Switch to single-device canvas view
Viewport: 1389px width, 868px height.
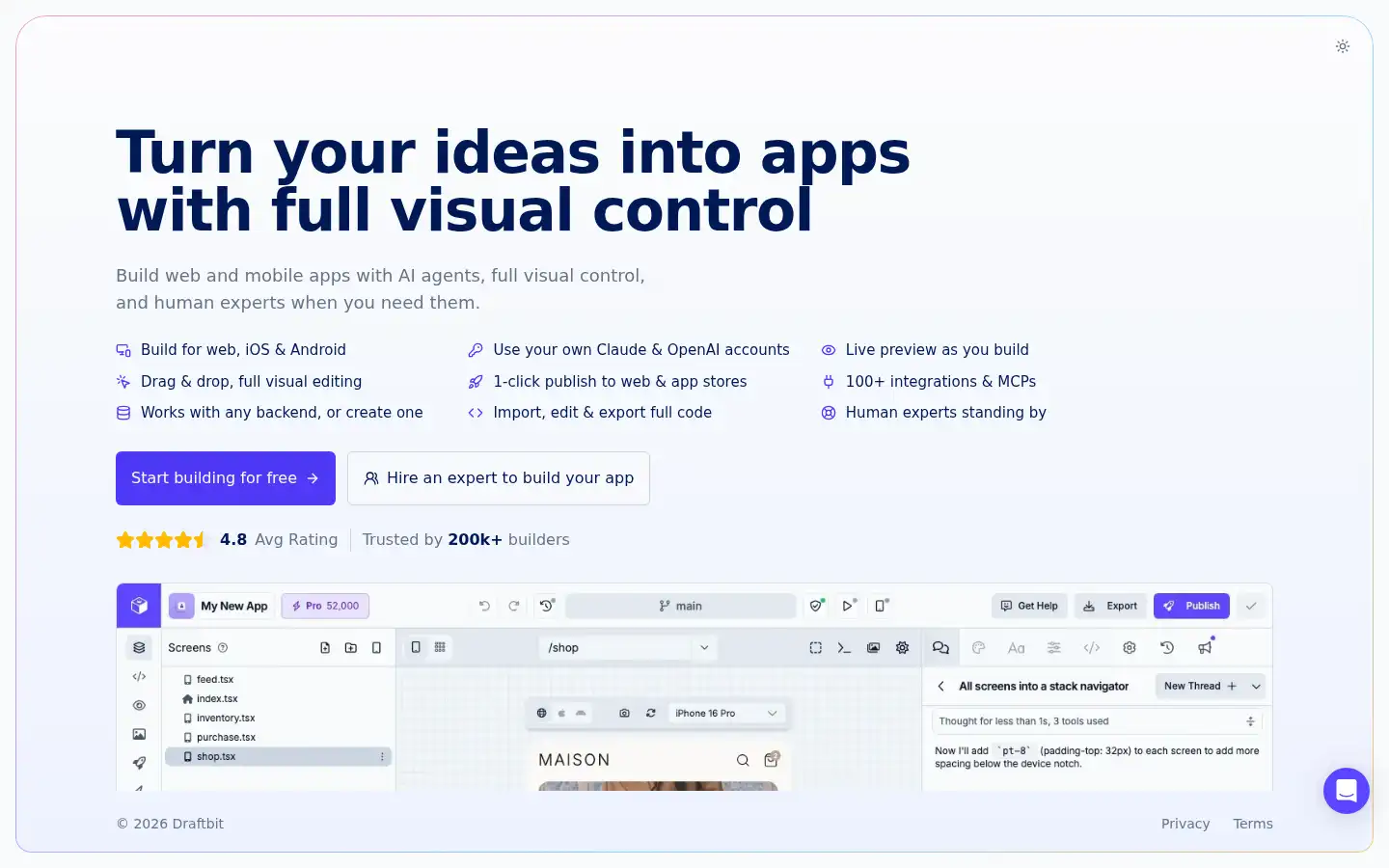[416, 647]
